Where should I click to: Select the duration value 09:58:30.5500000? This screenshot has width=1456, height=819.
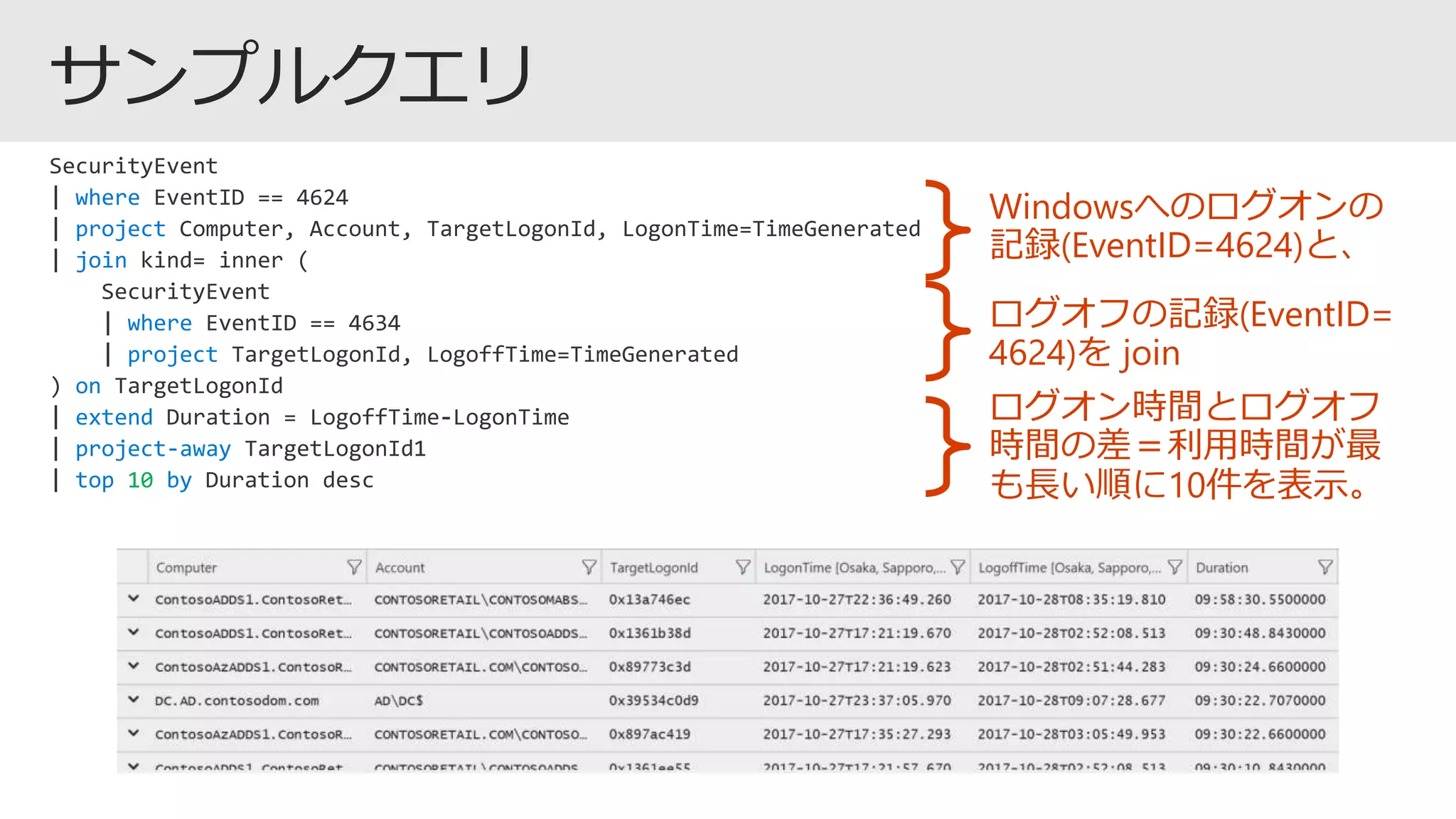pyautogui.click(x=1260, y=600)
